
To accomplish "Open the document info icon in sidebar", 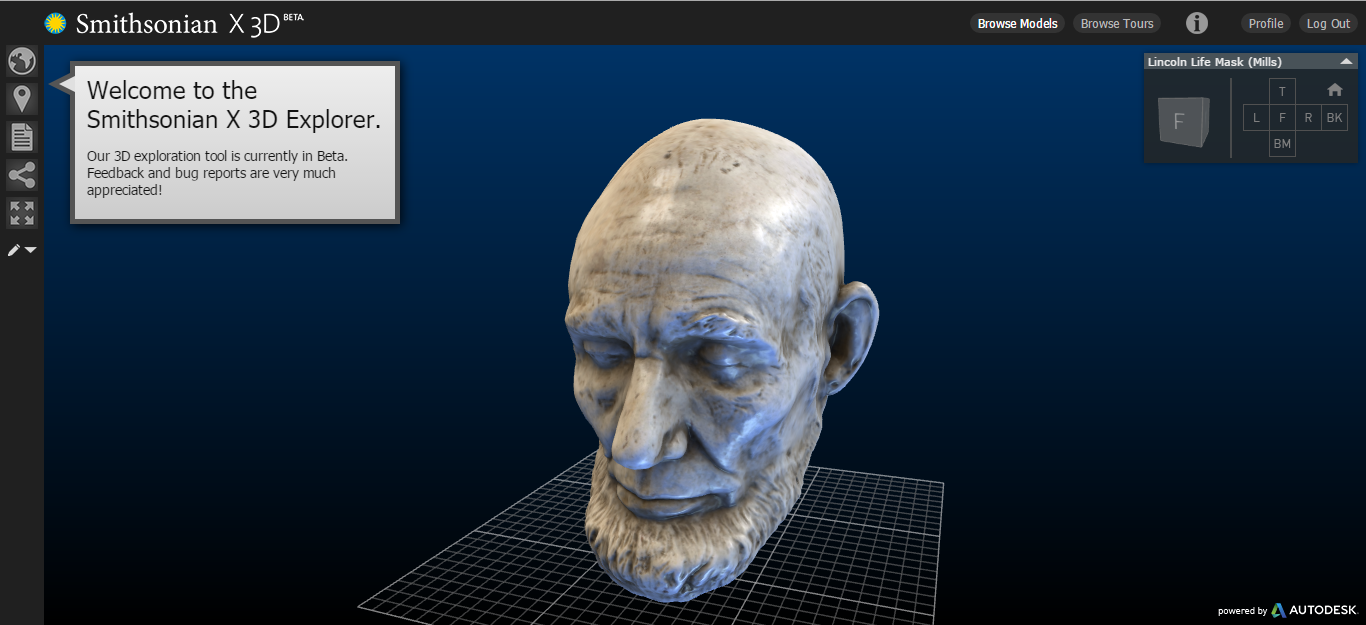I will coord(22,136).
